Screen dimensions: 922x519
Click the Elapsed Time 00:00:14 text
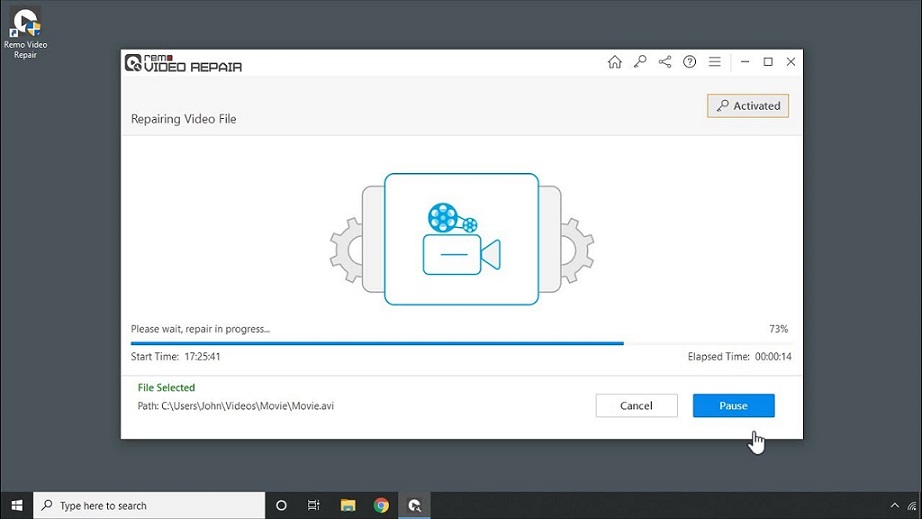(x=740, y=357)
